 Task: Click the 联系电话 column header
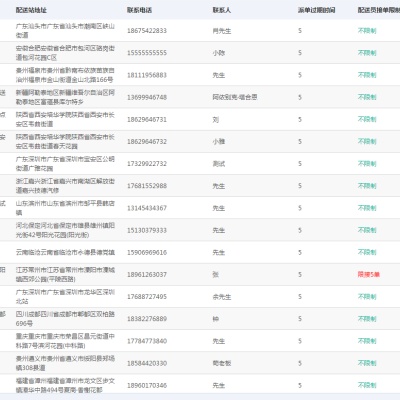[139, 10]
